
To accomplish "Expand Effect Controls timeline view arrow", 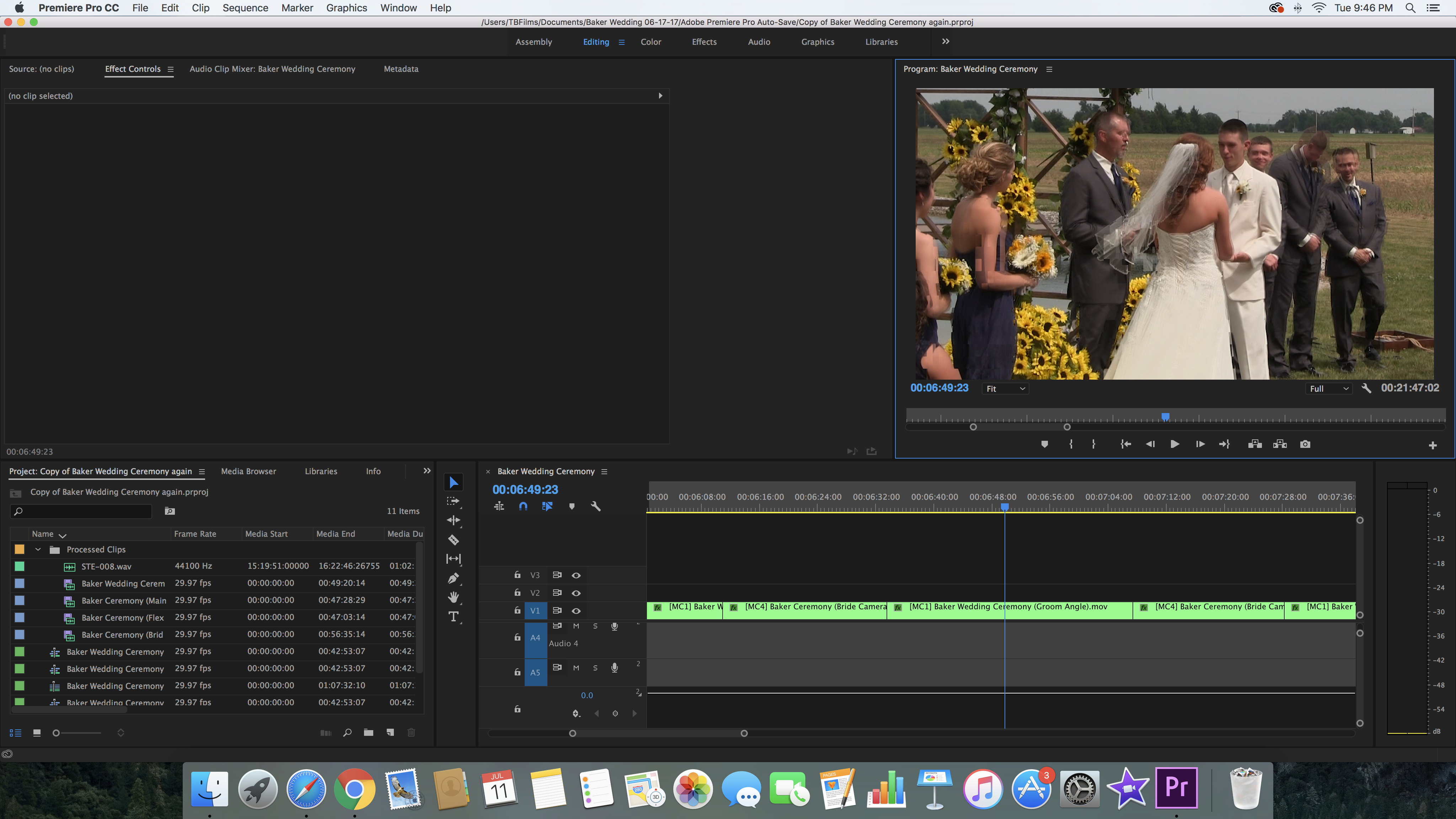I will (x=660, y=96).
